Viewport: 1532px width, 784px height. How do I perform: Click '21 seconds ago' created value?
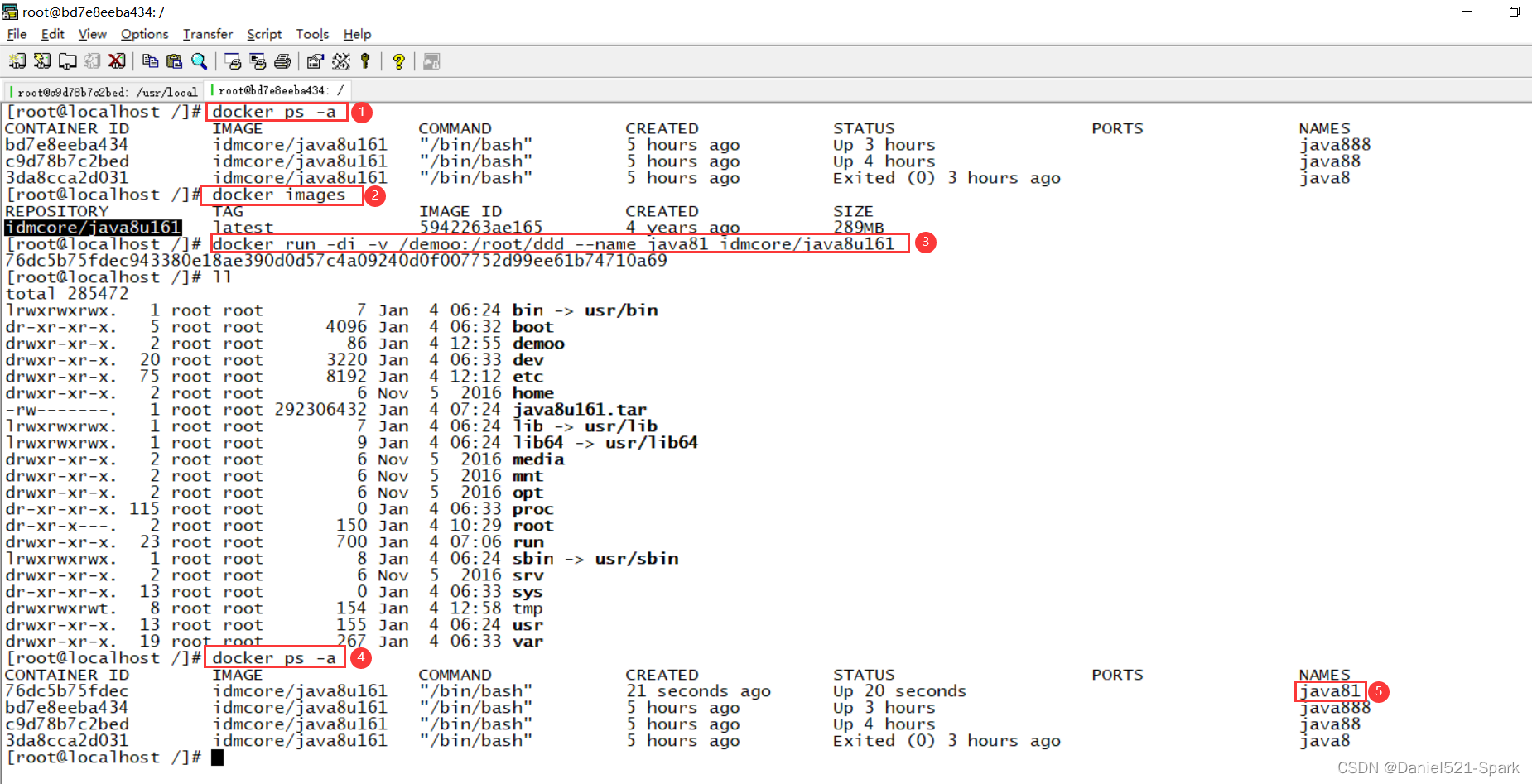click(x=698, y=691)
